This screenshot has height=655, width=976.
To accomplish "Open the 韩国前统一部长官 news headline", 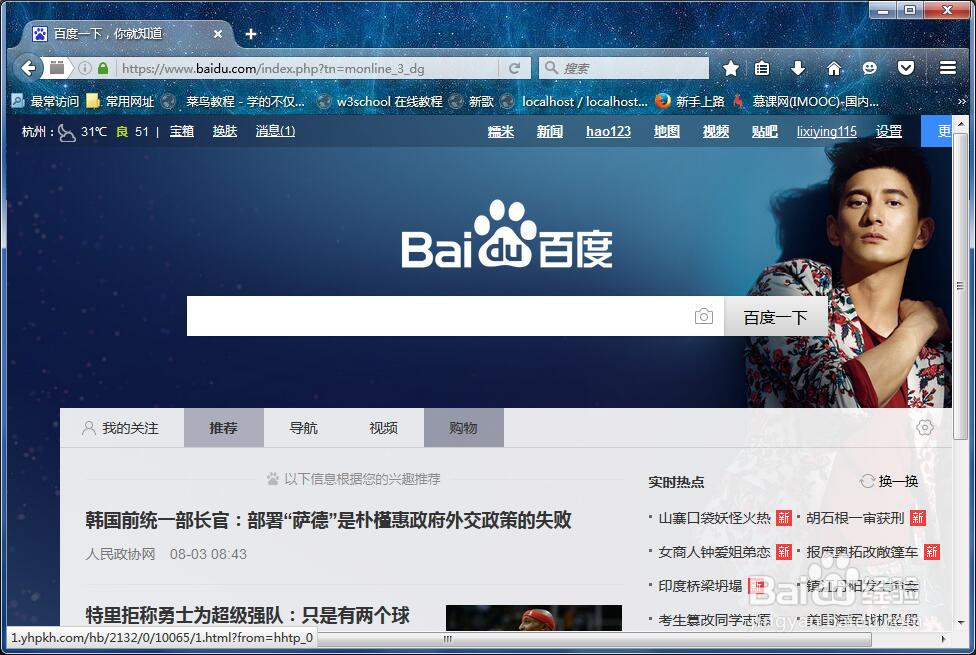I will [x=328, y=520].
